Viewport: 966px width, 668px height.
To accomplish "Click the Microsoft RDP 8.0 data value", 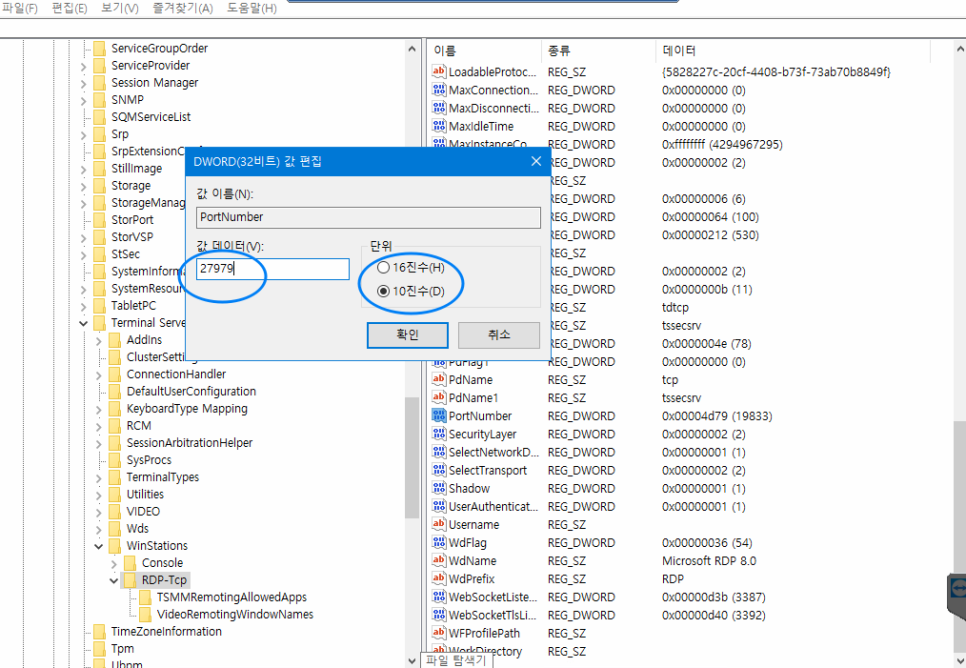I will pos(708,561).
